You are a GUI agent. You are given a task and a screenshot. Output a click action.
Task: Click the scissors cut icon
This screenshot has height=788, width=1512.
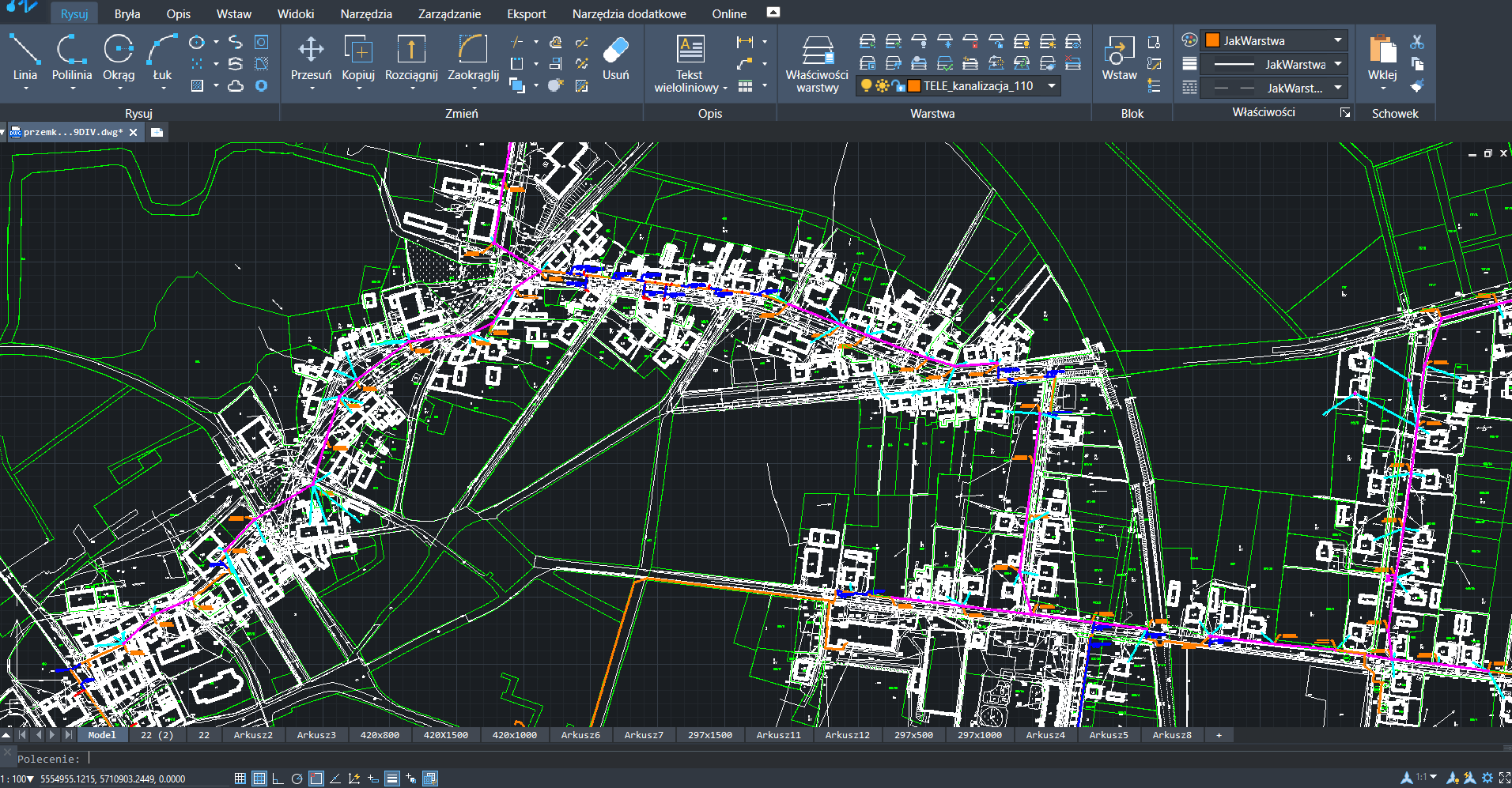tap(1417, 42)
